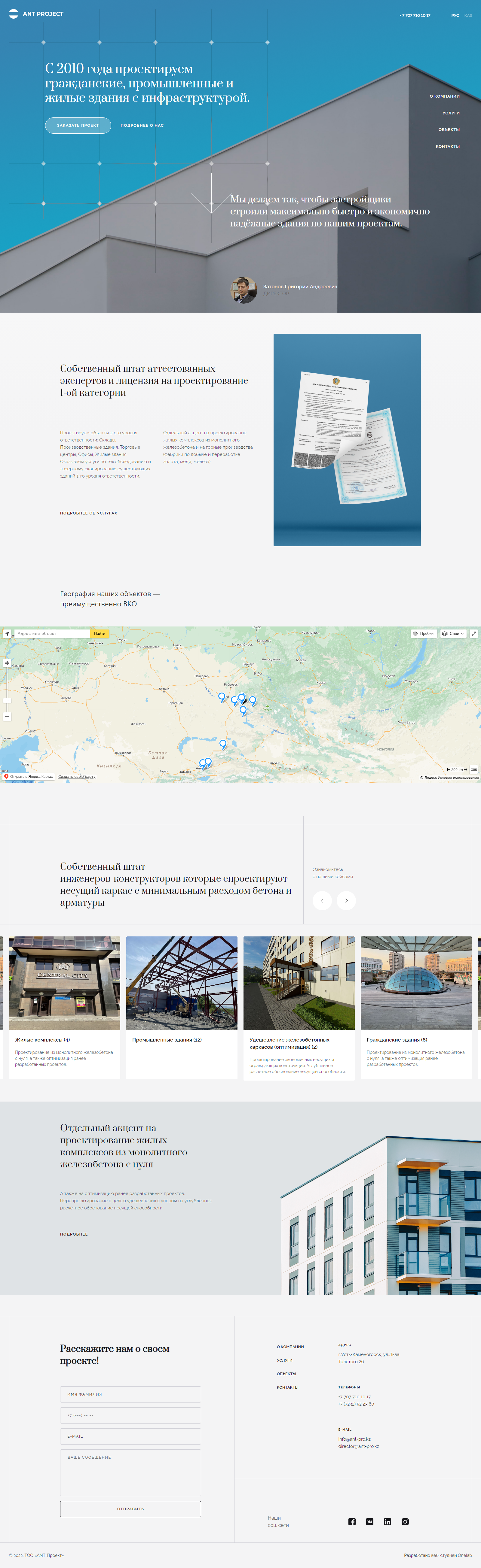Click the down arrow in hero

[x=212, y=194]
